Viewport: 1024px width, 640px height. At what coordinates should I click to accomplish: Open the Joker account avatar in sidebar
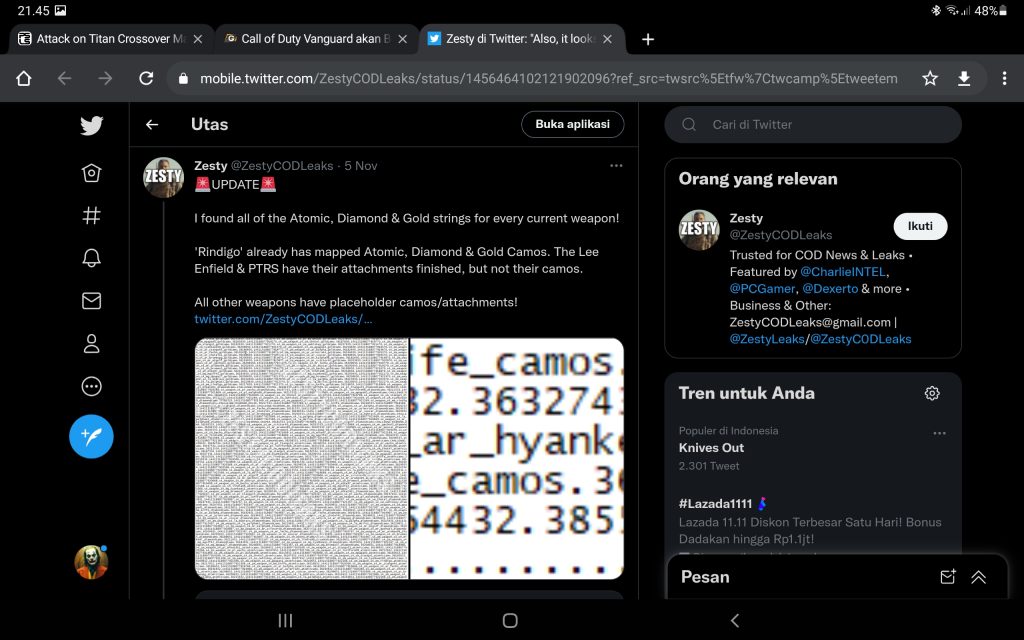pos(91,562)
